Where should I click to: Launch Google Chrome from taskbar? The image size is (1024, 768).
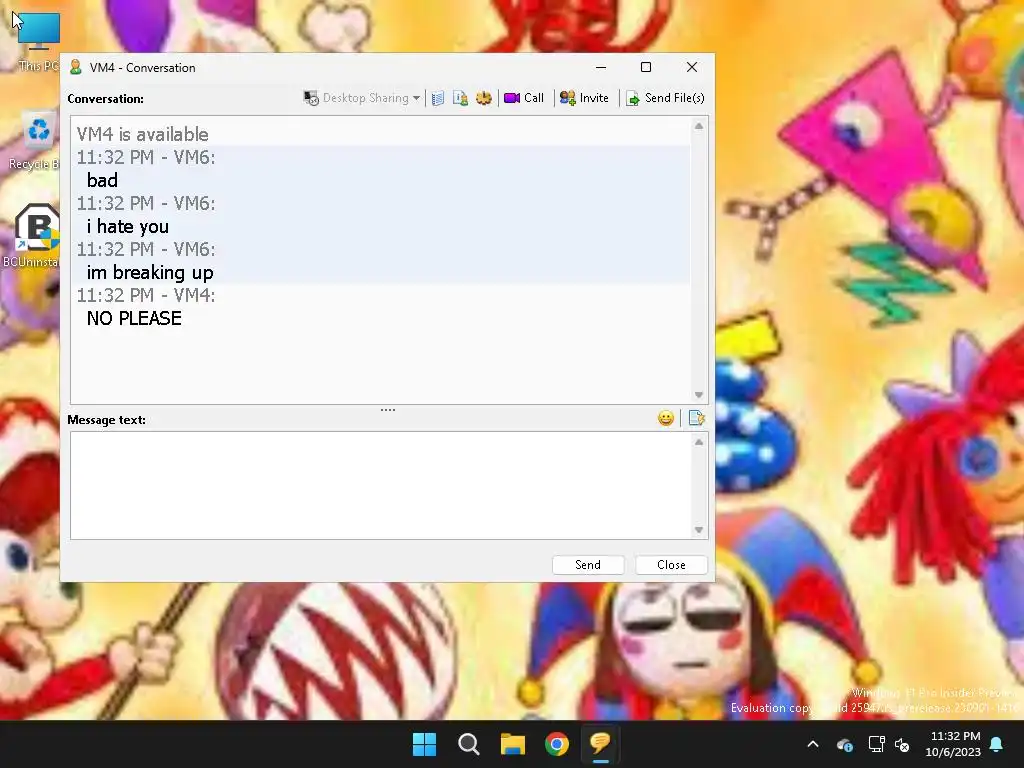point(557,744)
